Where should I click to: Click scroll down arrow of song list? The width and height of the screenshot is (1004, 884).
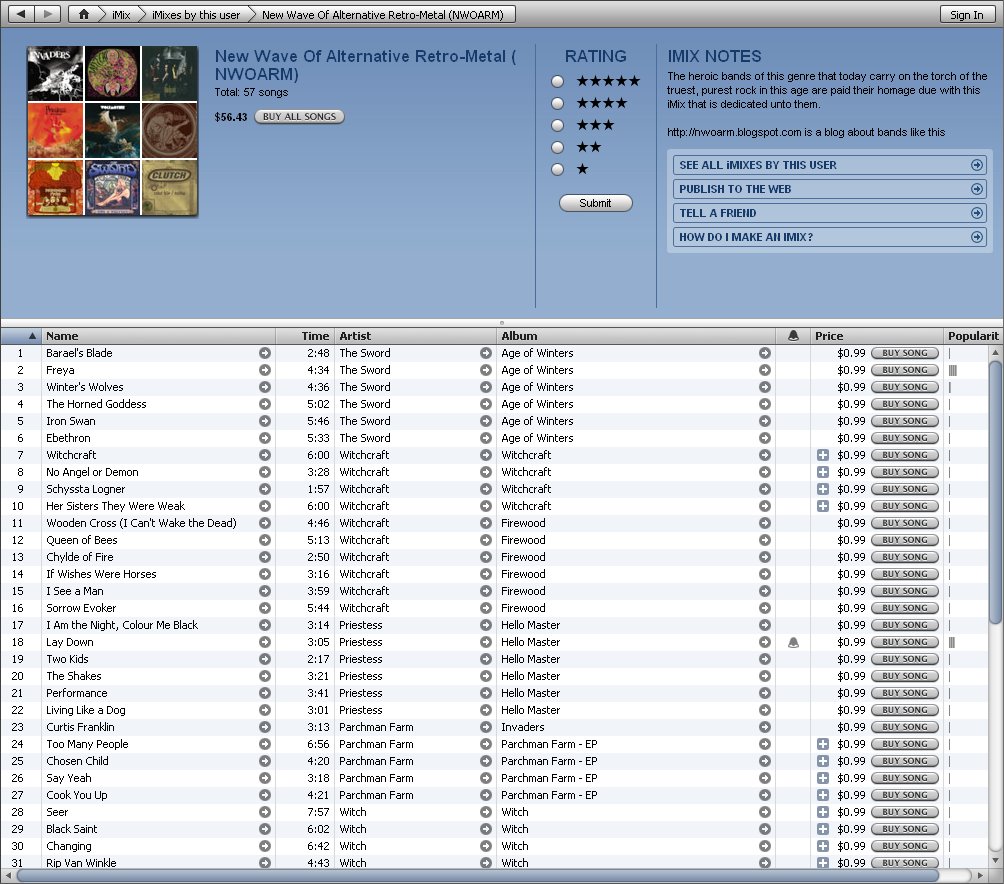click(x=995, y=861)
